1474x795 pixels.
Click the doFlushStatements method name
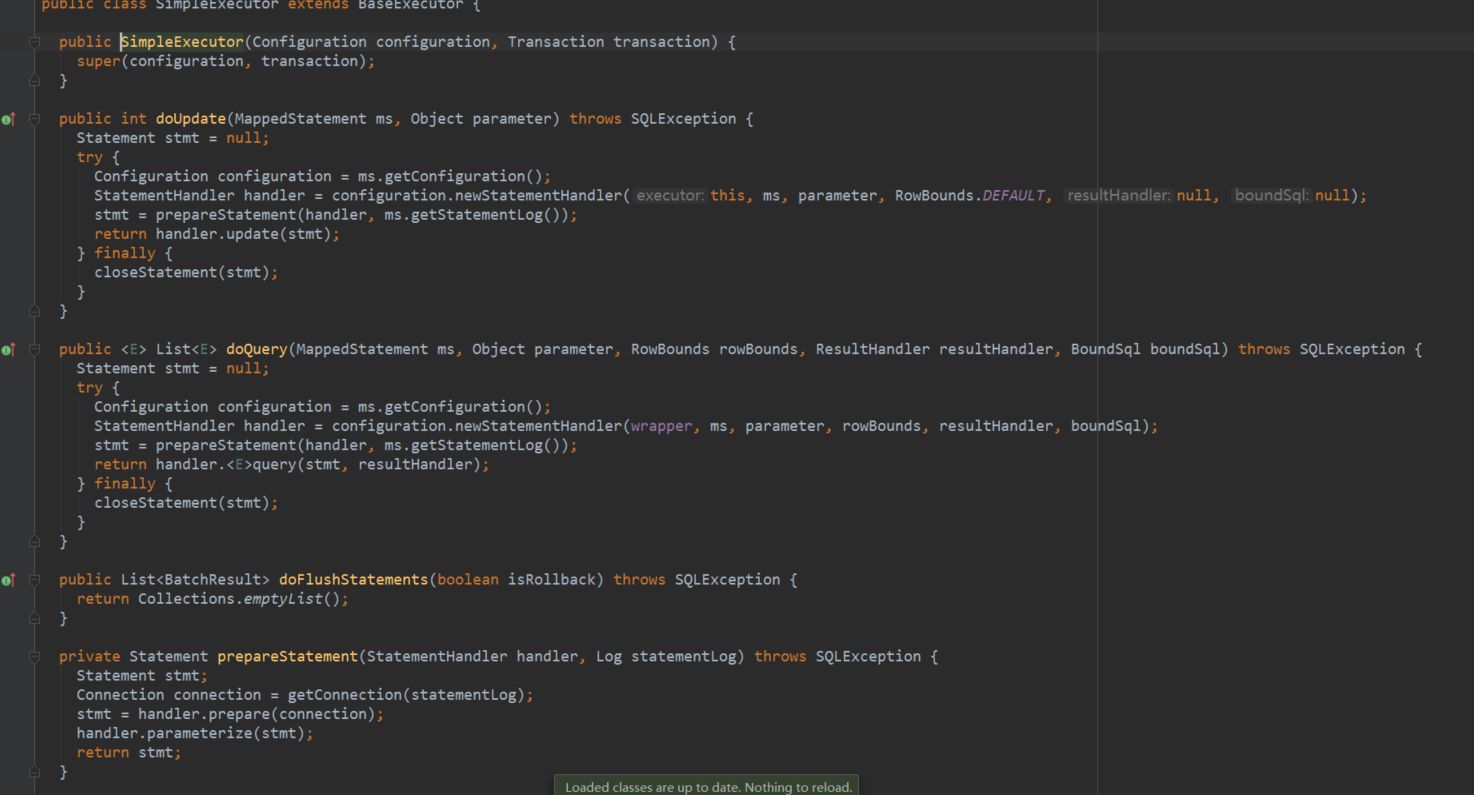coord(354,580)
